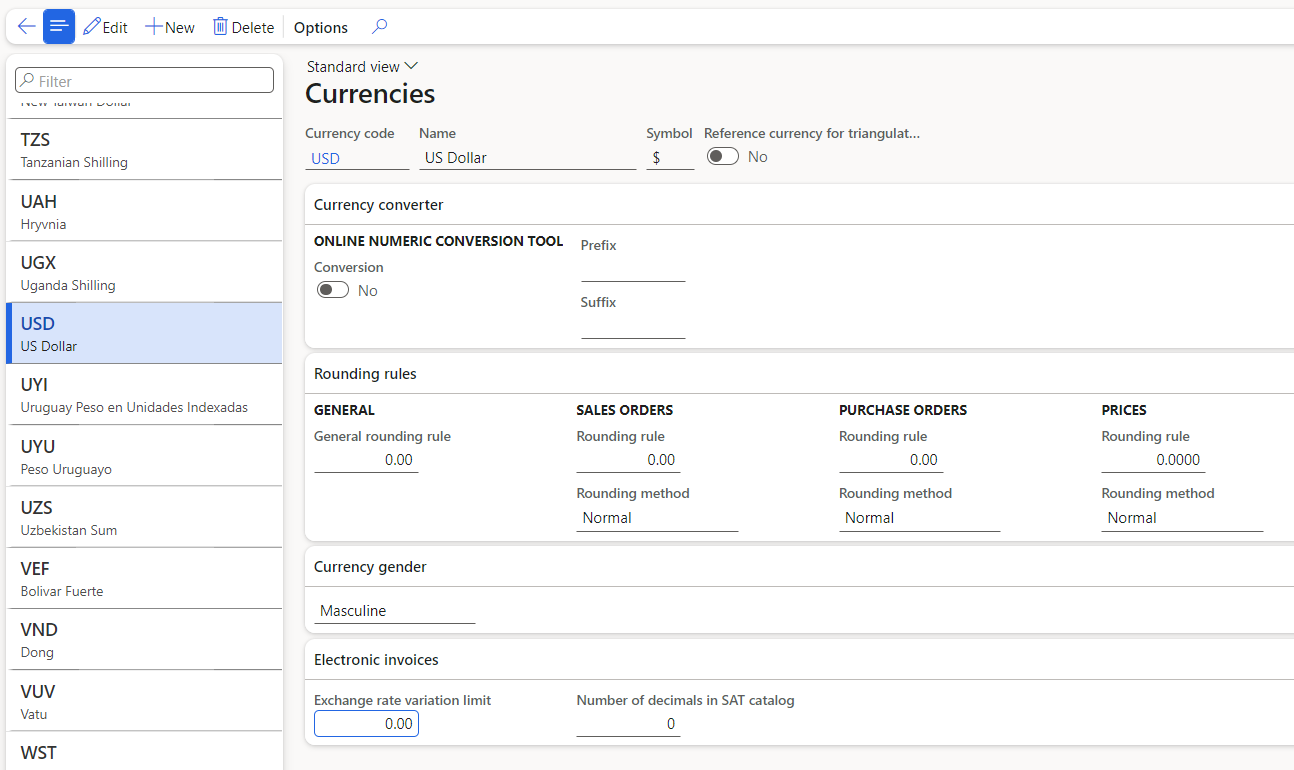Select VND Dong in list
Image resolution: width=1294 pixels, height=770 pixels.
(x=144, y=638)
